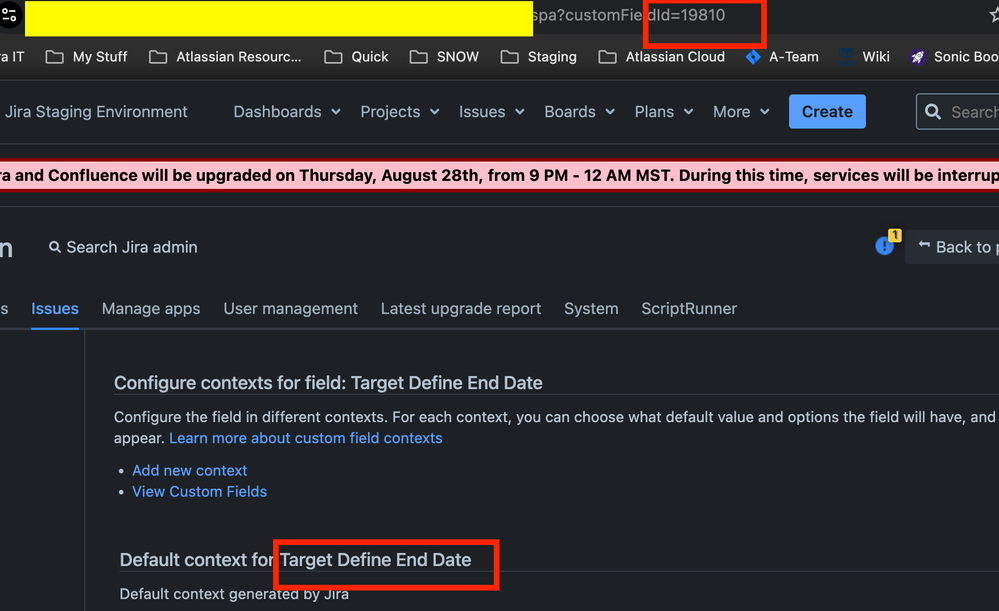Select the Manage apps tab

pyautogui.click(x=151, y=308)
